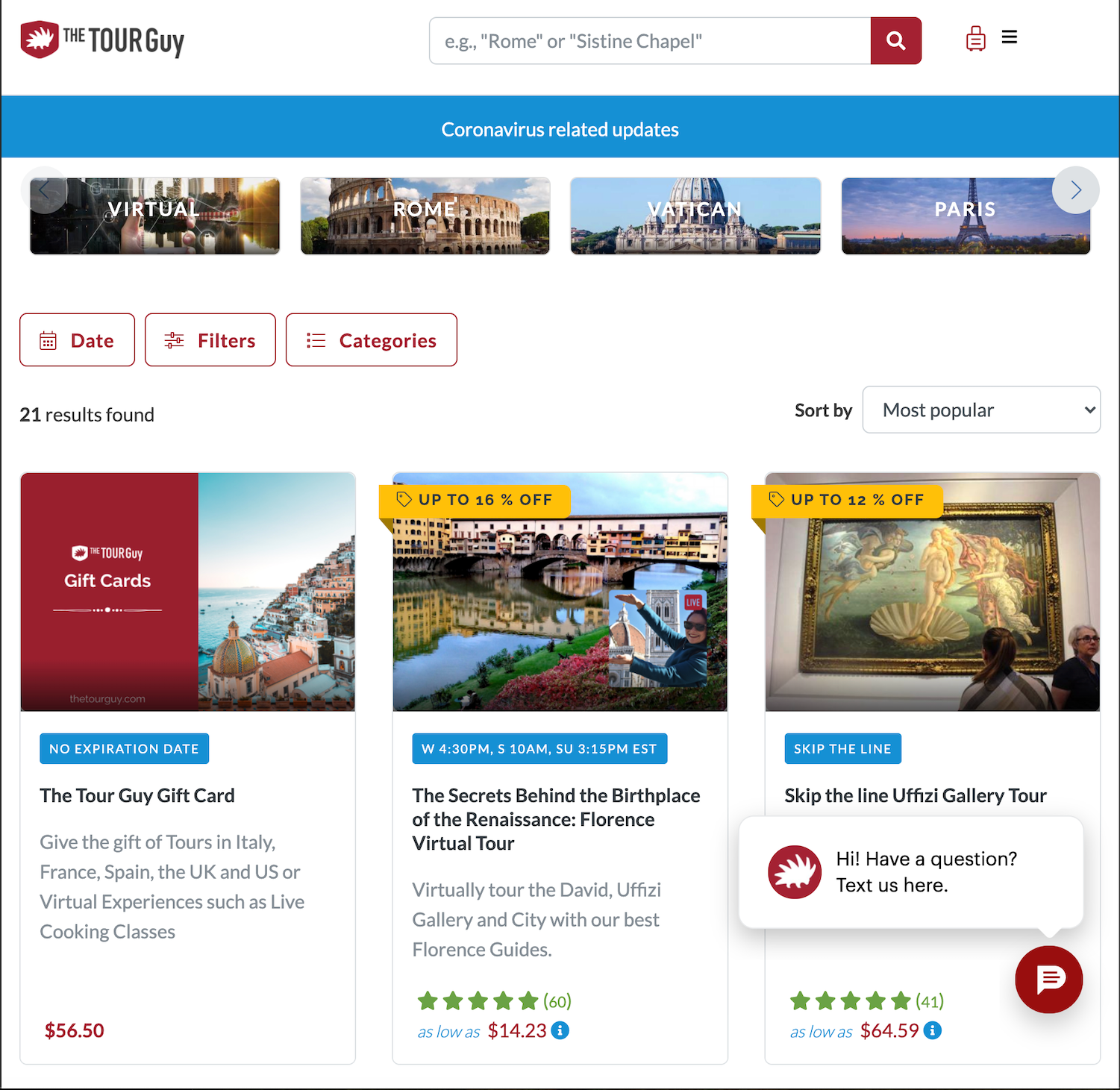Show previous destinations with left carousel arrow
1120x1090 pixels.
pyautogui.click(x=44, y=190)
